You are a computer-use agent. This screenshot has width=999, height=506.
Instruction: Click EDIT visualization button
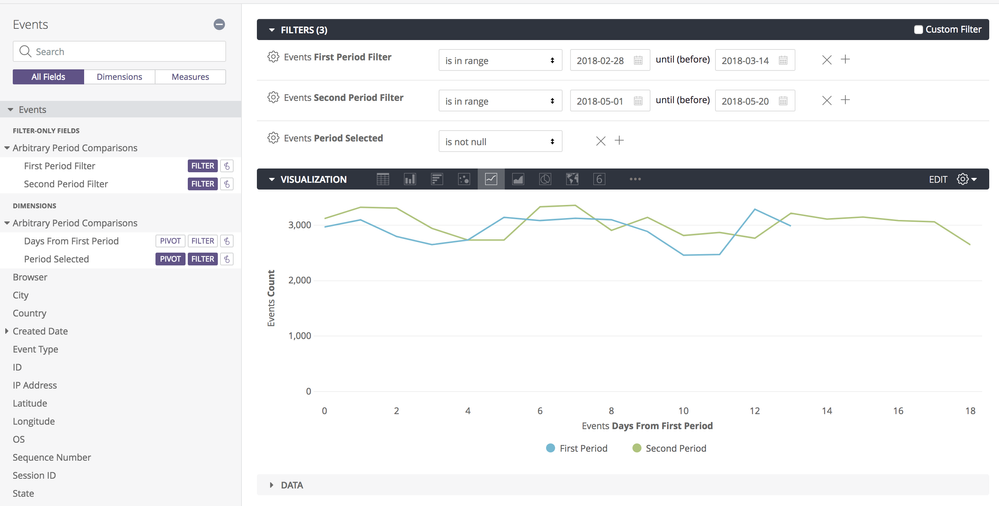pos(938,180)
